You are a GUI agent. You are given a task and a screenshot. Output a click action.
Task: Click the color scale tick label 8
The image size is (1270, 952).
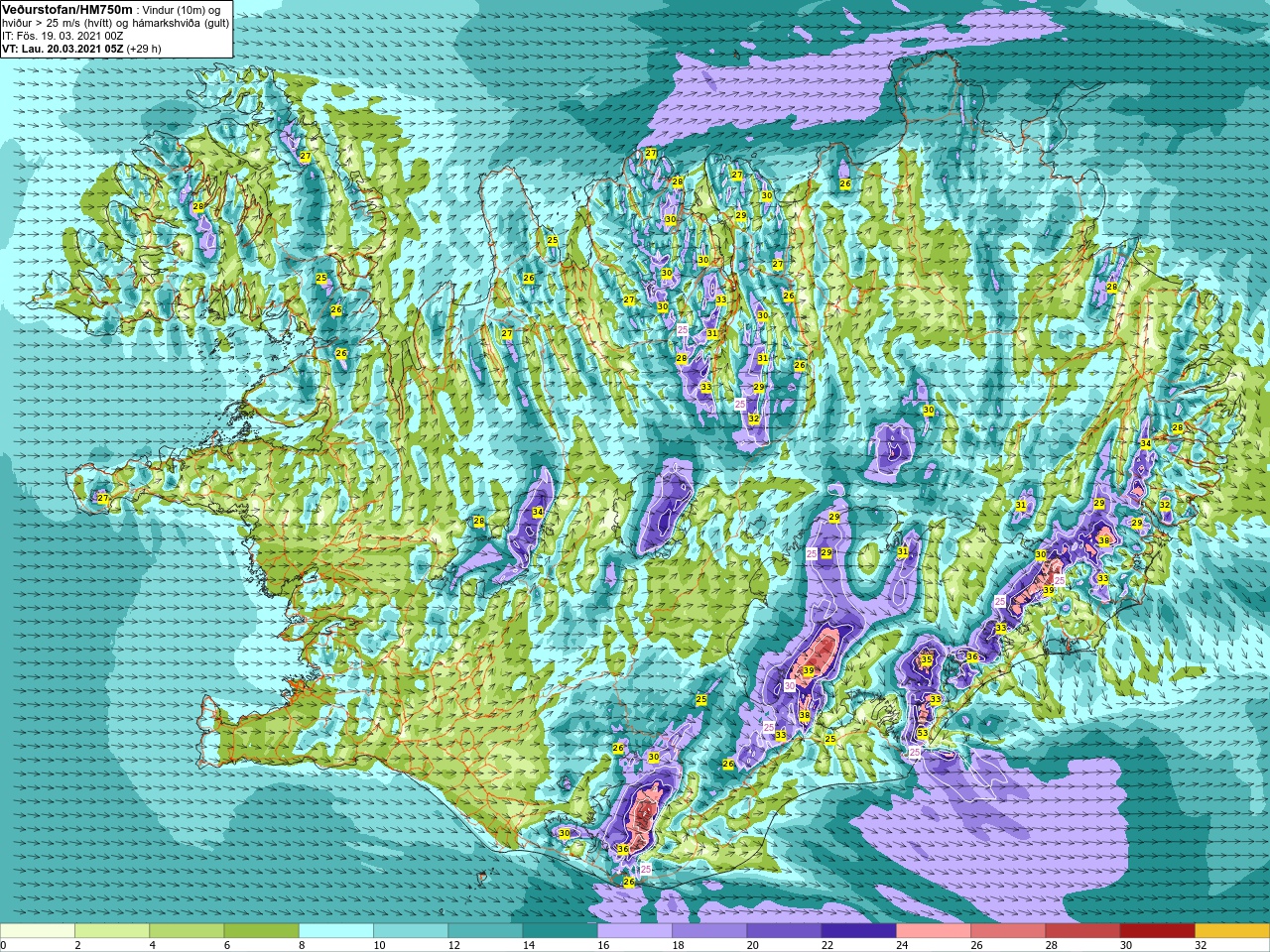point(302,945)
